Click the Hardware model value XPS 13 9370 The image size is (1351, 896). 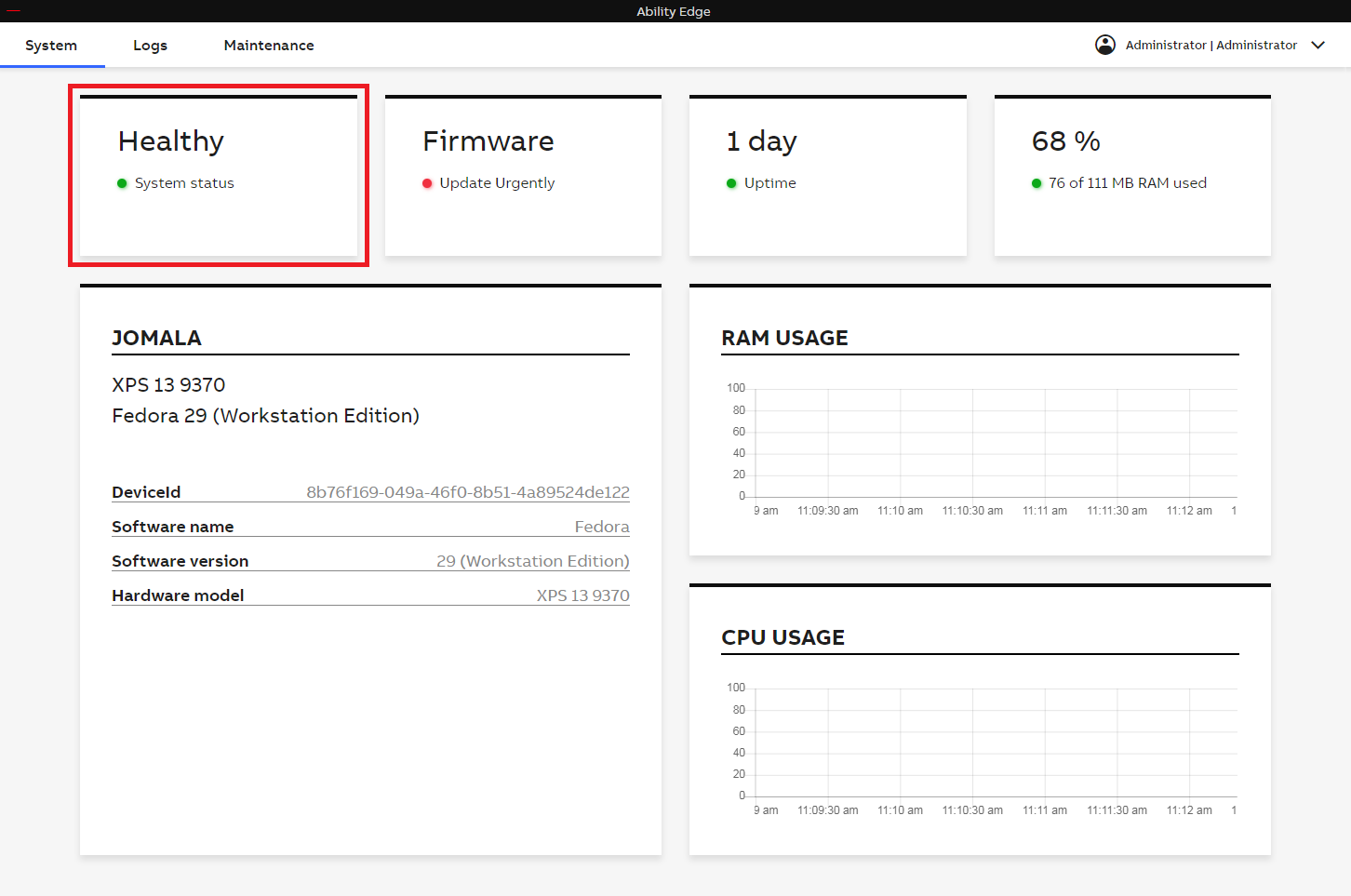pos(583,595)
